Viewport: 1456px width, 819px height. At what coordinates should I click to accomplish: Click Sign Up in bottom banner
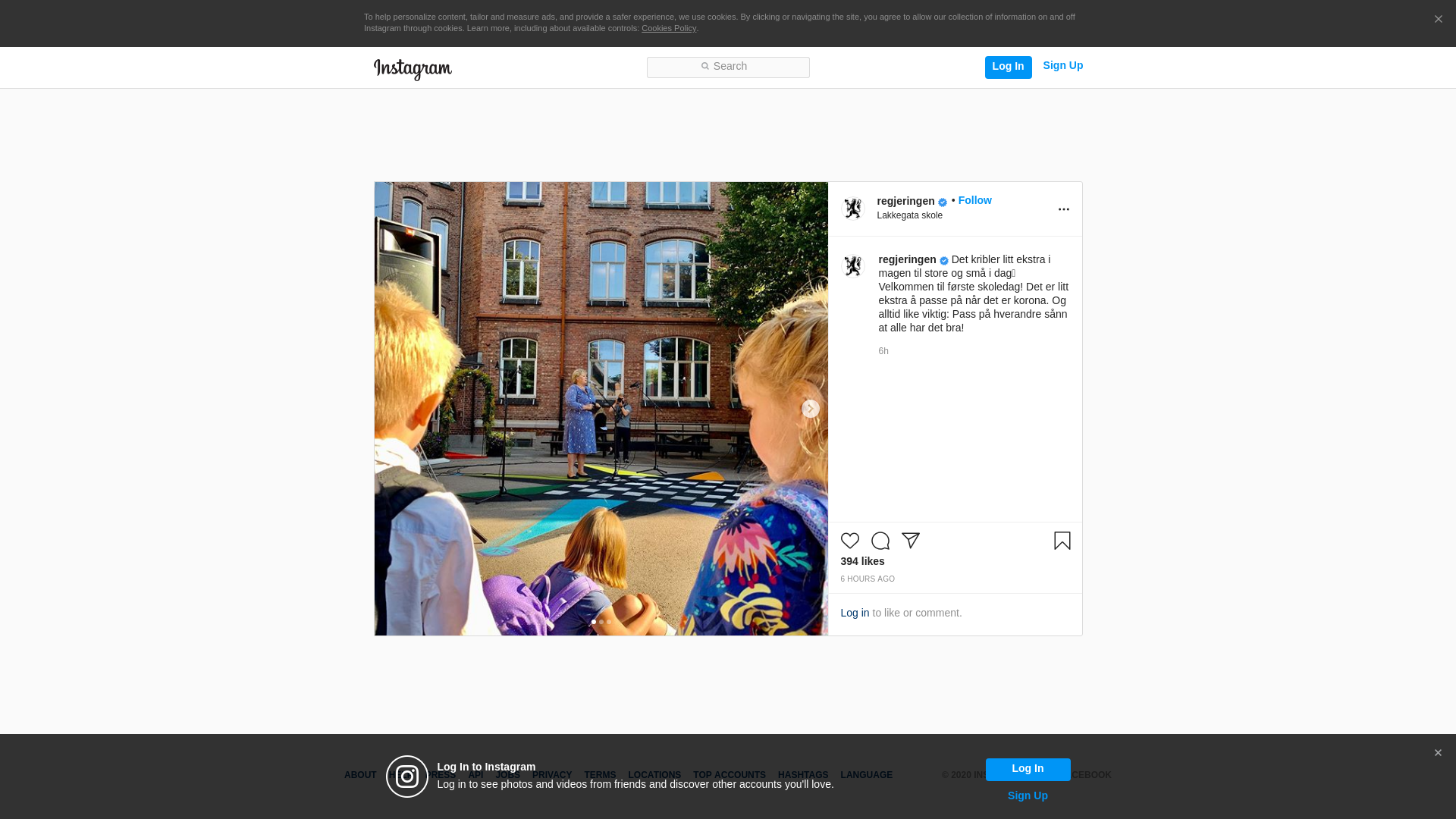point(1028,795)
